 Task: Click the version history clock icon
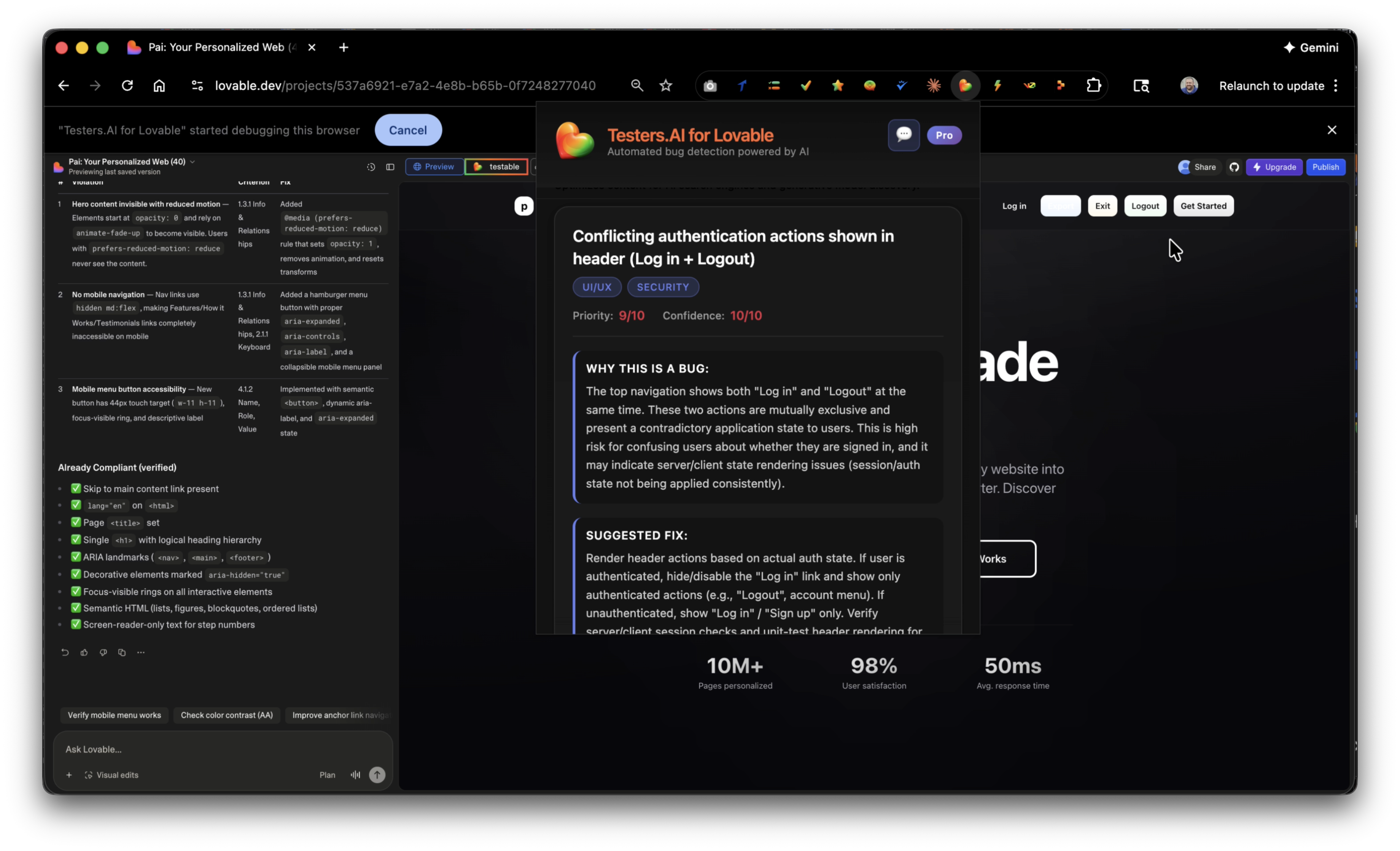(371, 167)
